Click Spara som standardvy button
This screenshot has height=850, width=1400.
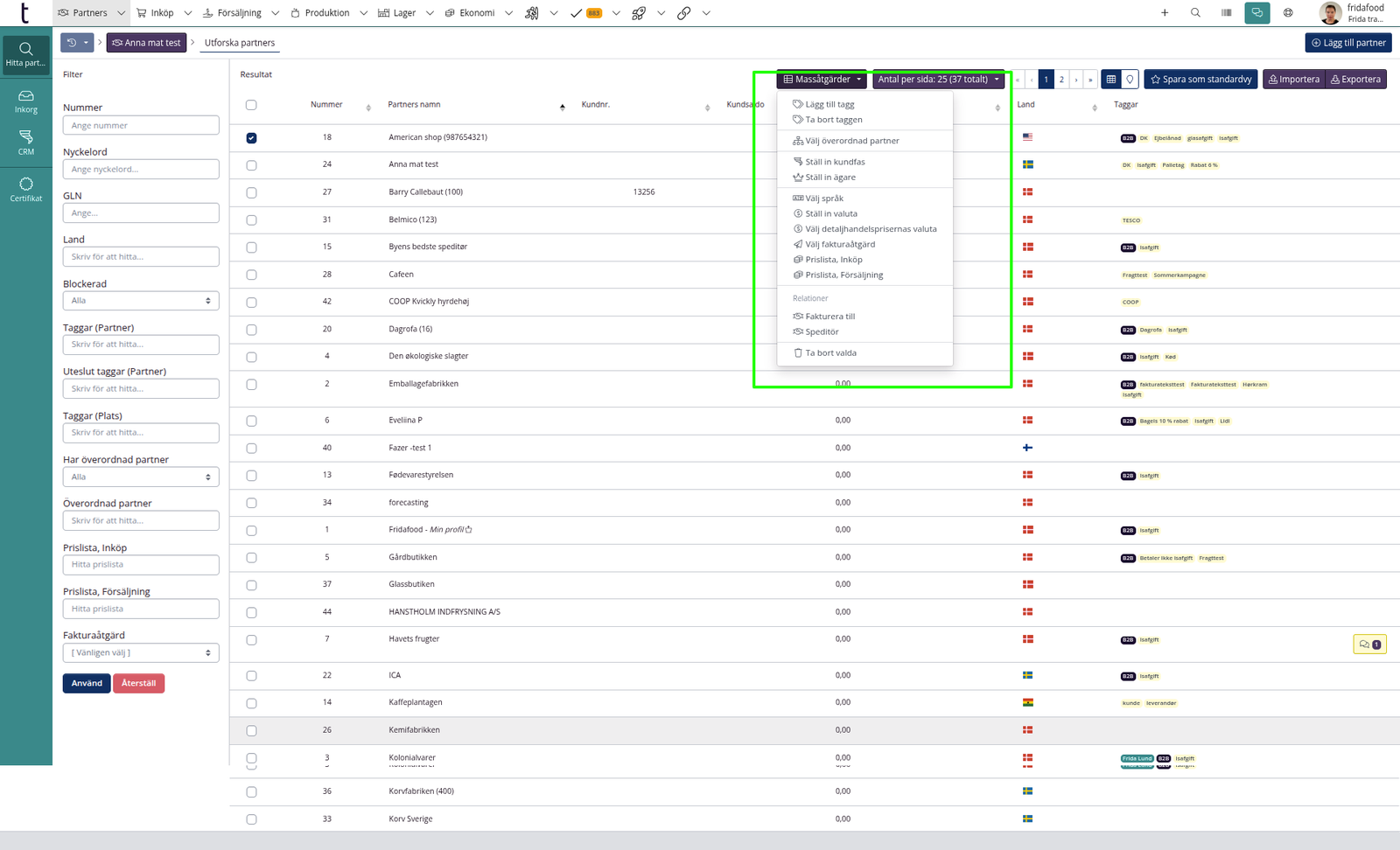click(x=1200, y=80)
